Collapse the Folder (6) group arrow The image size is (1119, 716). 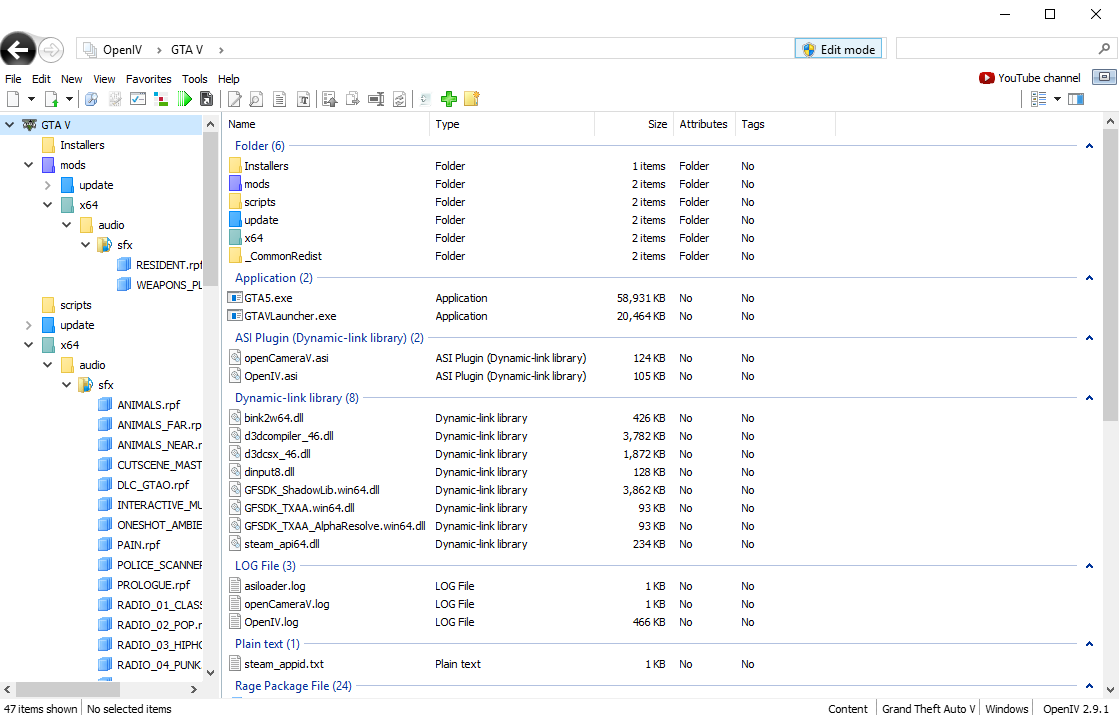coord(1089,146)
